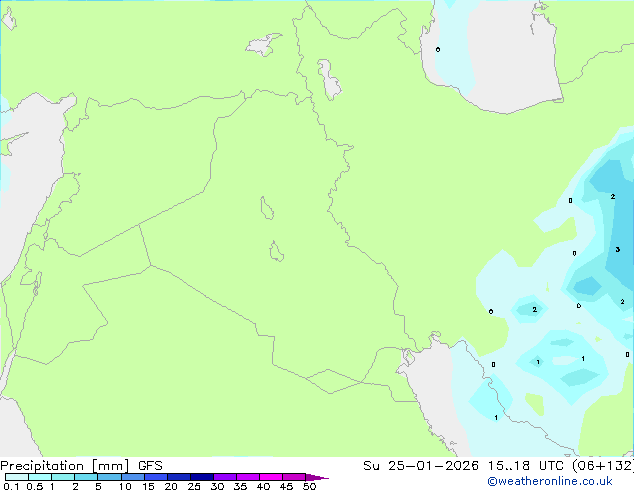Viewport: 634px width, 490px height.
Task: Pick the 30–35 mm purple legend swatch
Action: click(225, 477)
